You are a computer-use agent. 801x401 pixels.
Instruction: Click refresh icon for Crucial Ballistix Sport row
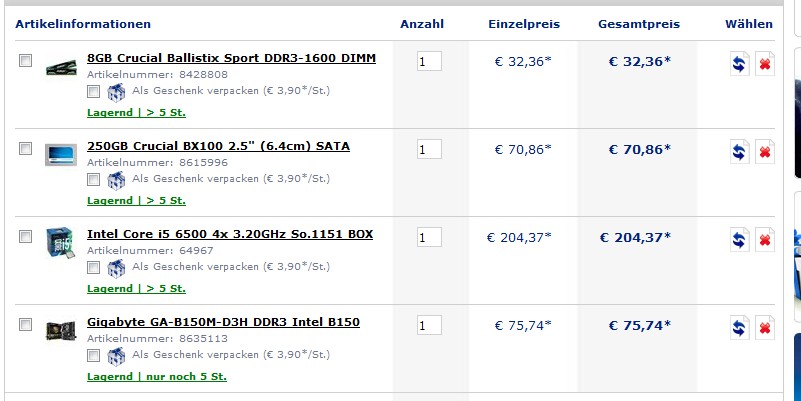(x=739, y=63)
